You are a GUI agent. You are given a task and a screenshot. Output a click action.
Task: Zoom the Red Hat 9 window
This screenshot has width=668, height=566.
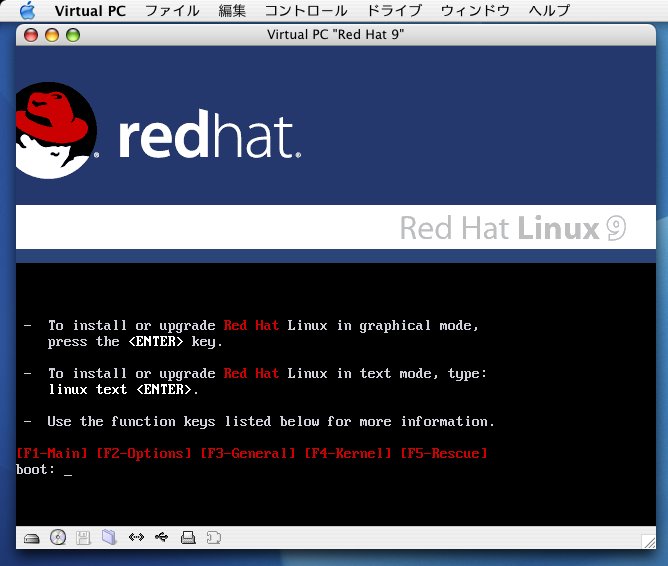click(73, 35)
